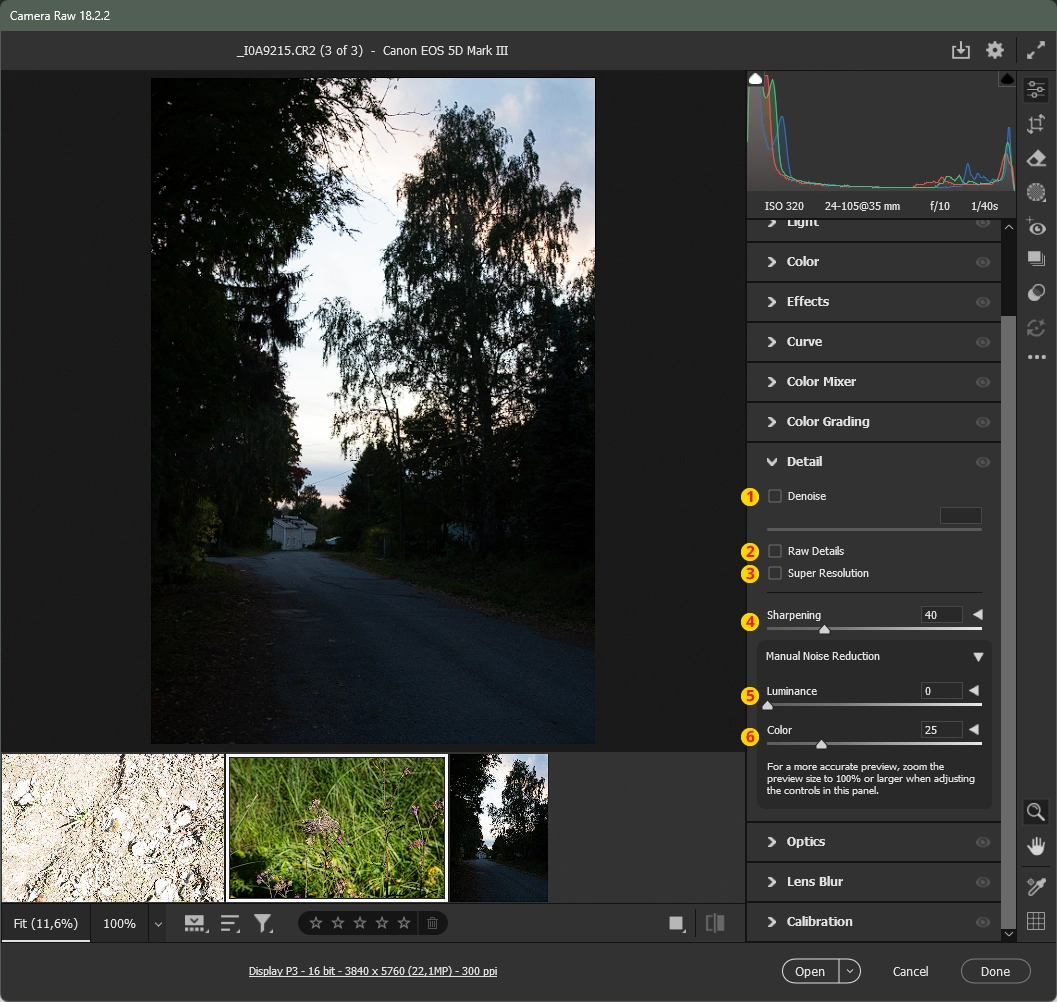Image resolution: width=1057 pixels, height=1002 pixels.
Task: Enable the Denoise checkbox
Action: click(775, 496)
